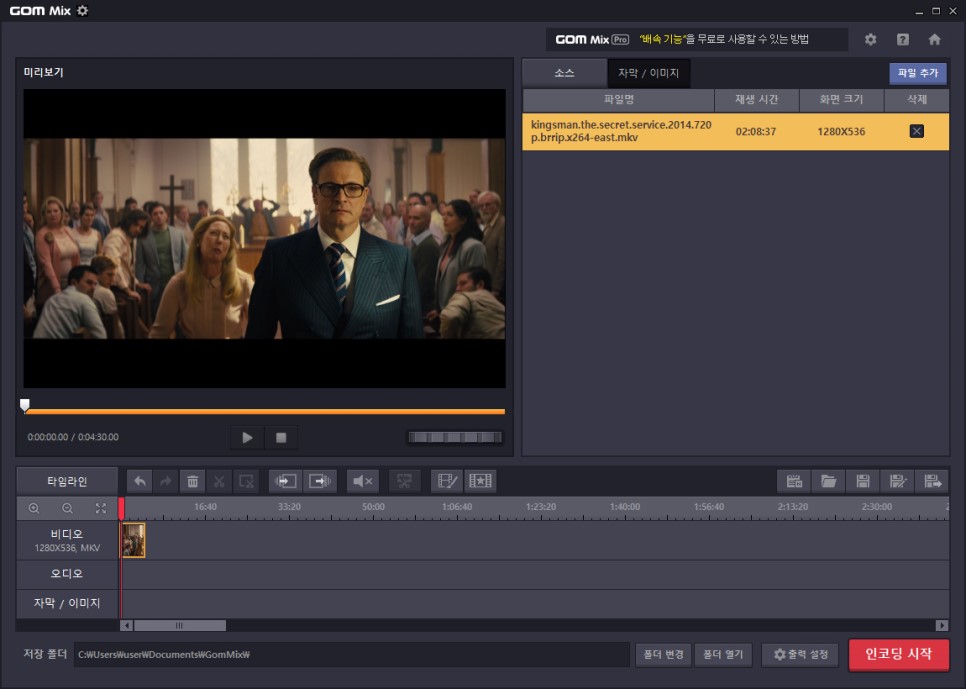Zoom out on the timeline
966x689 pixels.
[67, 508]
